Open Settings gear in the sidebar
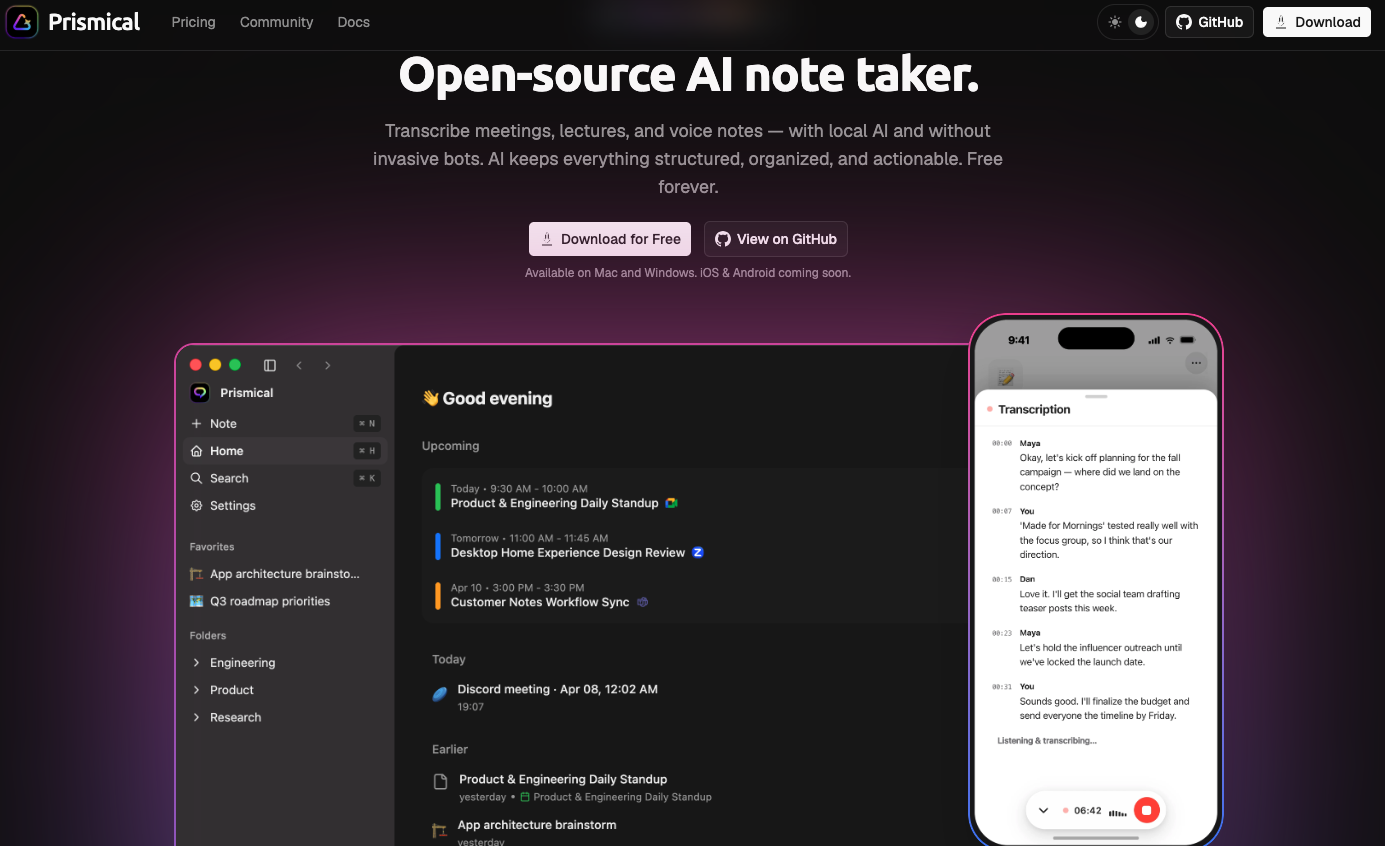1385x846 pixels. [285, 506]
